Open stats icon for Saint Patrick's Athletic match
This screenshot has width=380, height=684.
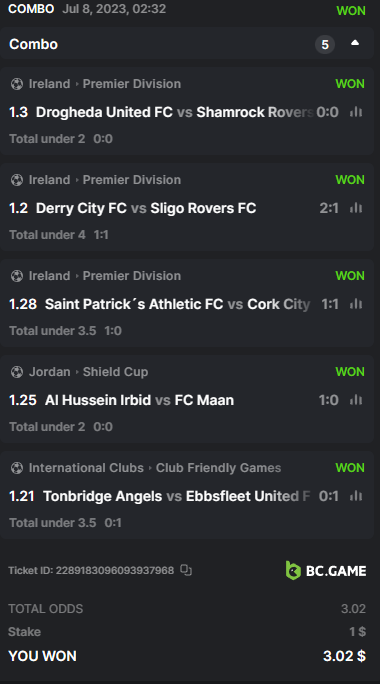point(356,304)
